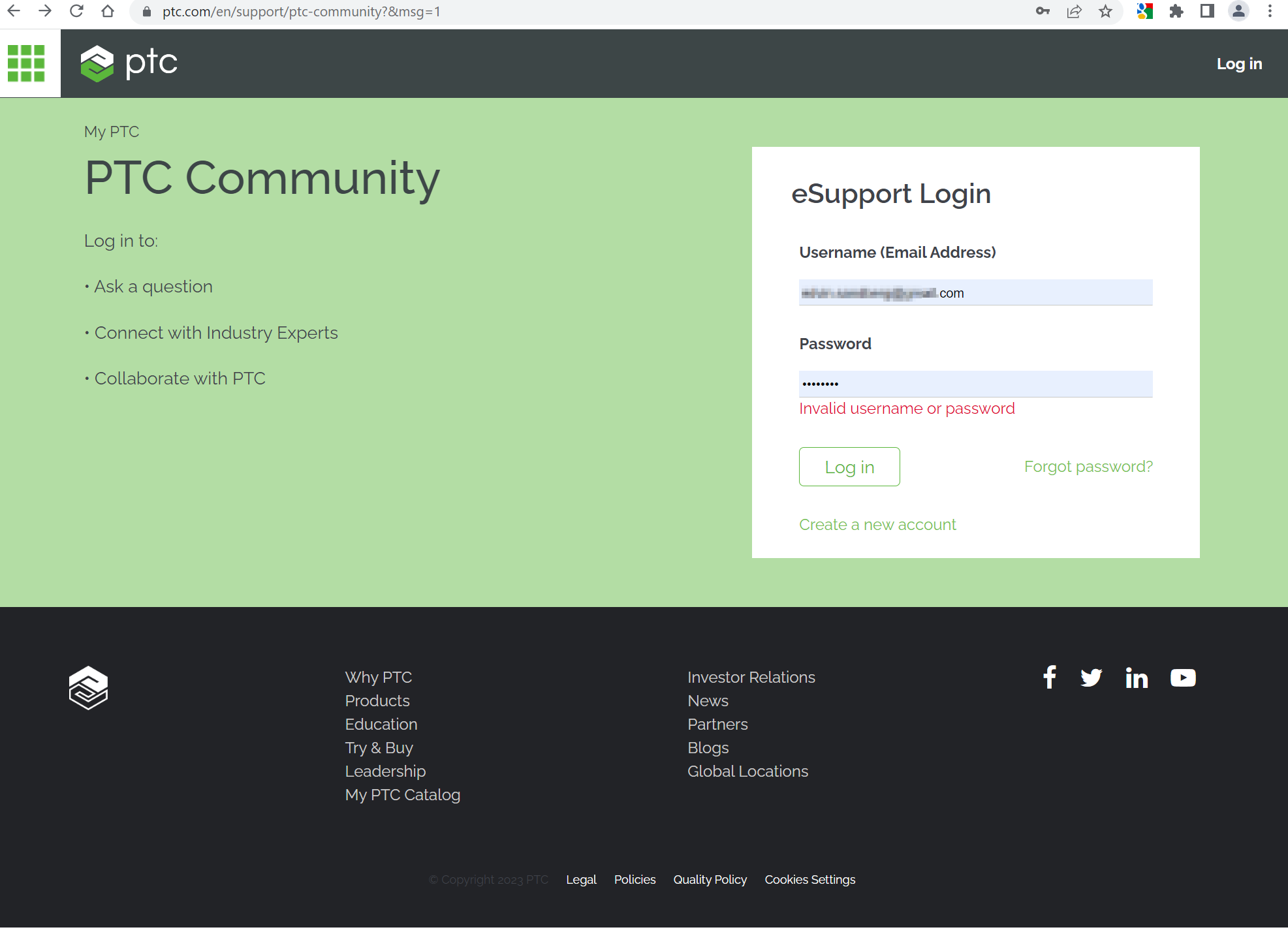The image size is (1288, 951).
Task: Open the Forgot password link
Action: coord(1088,466)
